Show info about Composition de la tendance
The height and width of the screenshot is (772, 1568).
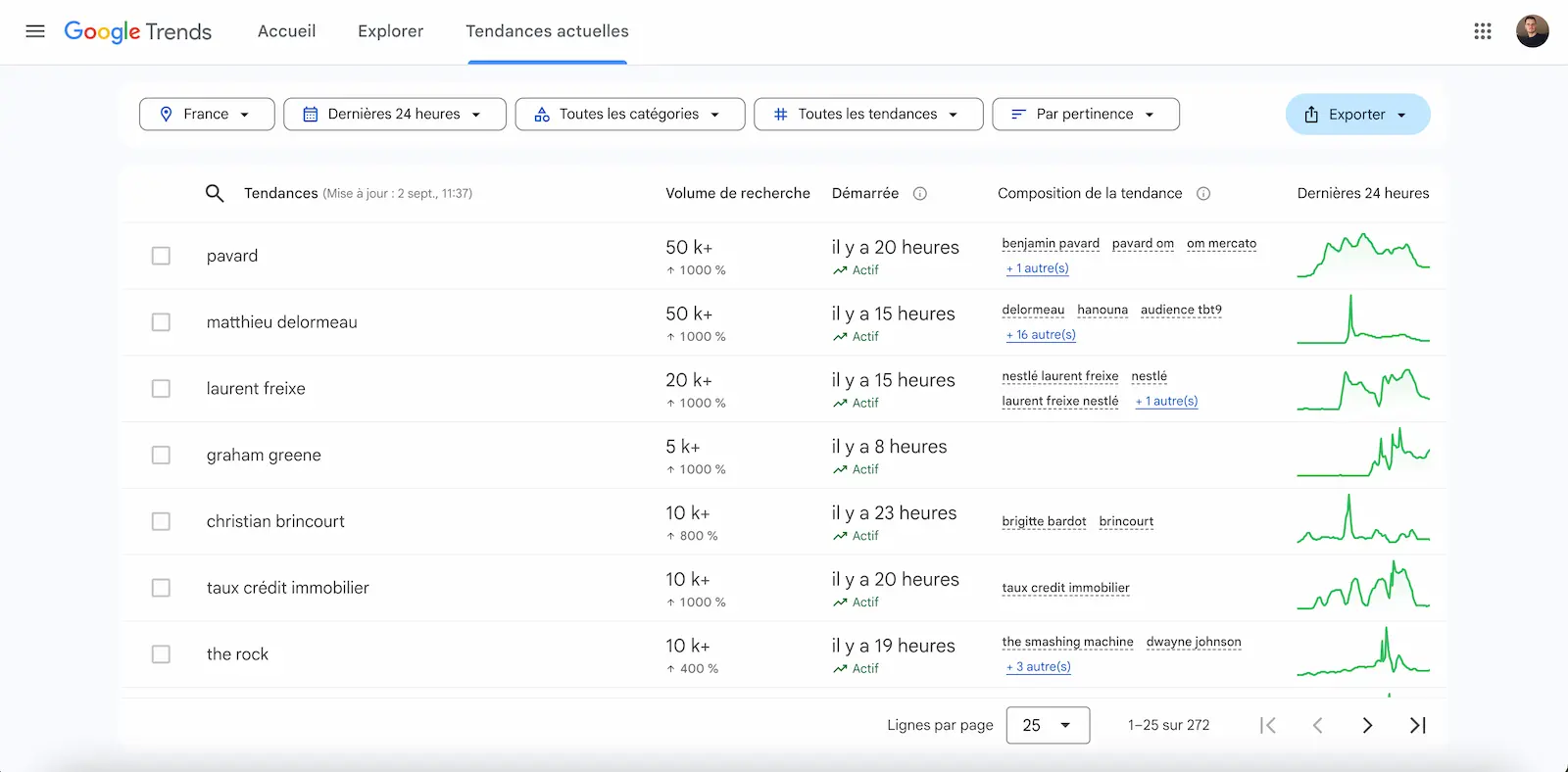[1203, 194]
